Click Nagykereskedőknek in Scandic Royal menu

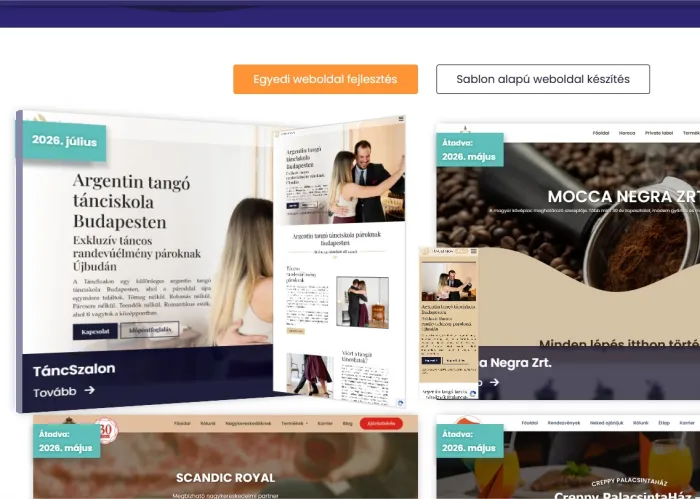(248, 423)
